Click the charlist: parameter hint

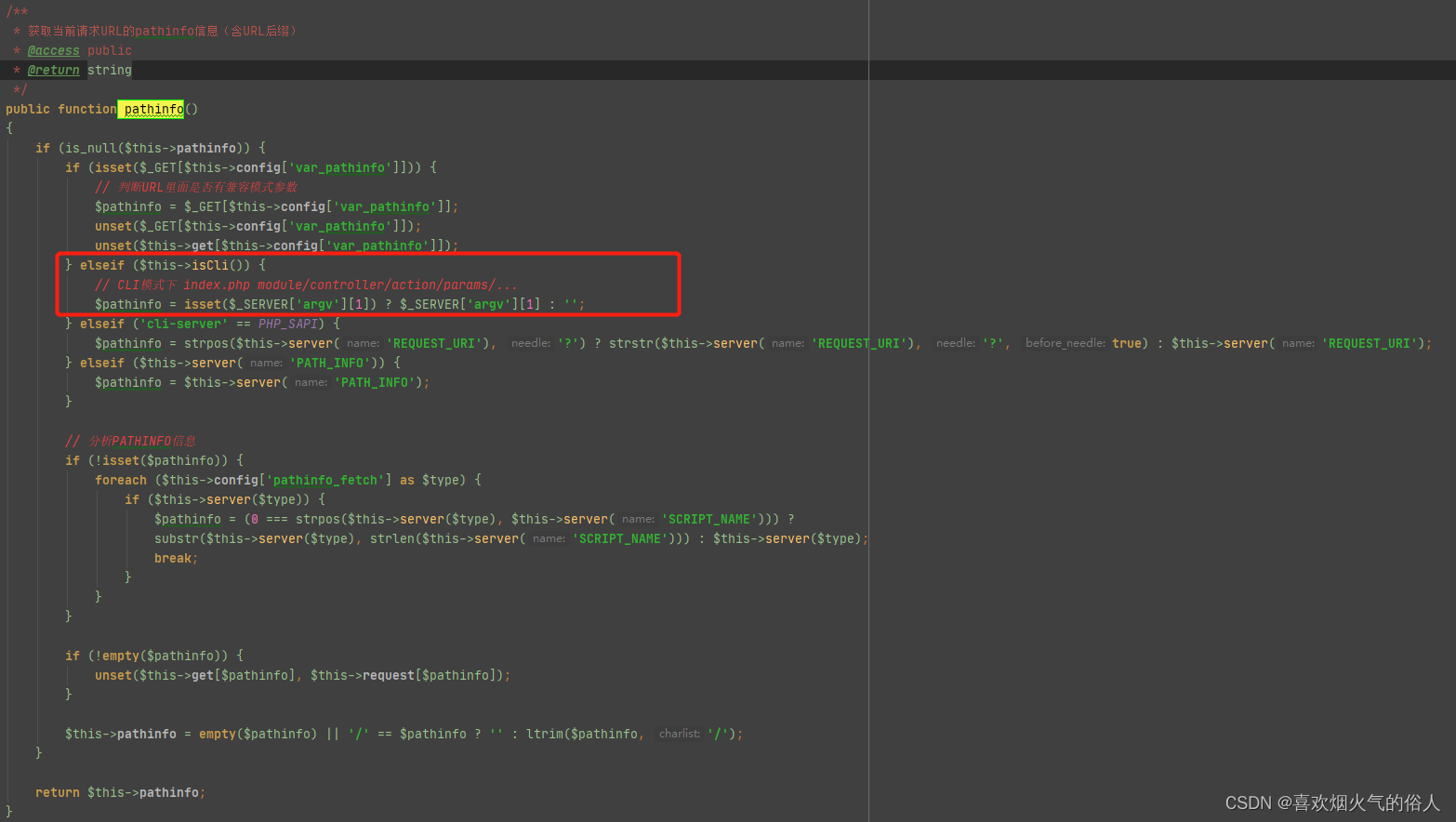coord(680,734)
